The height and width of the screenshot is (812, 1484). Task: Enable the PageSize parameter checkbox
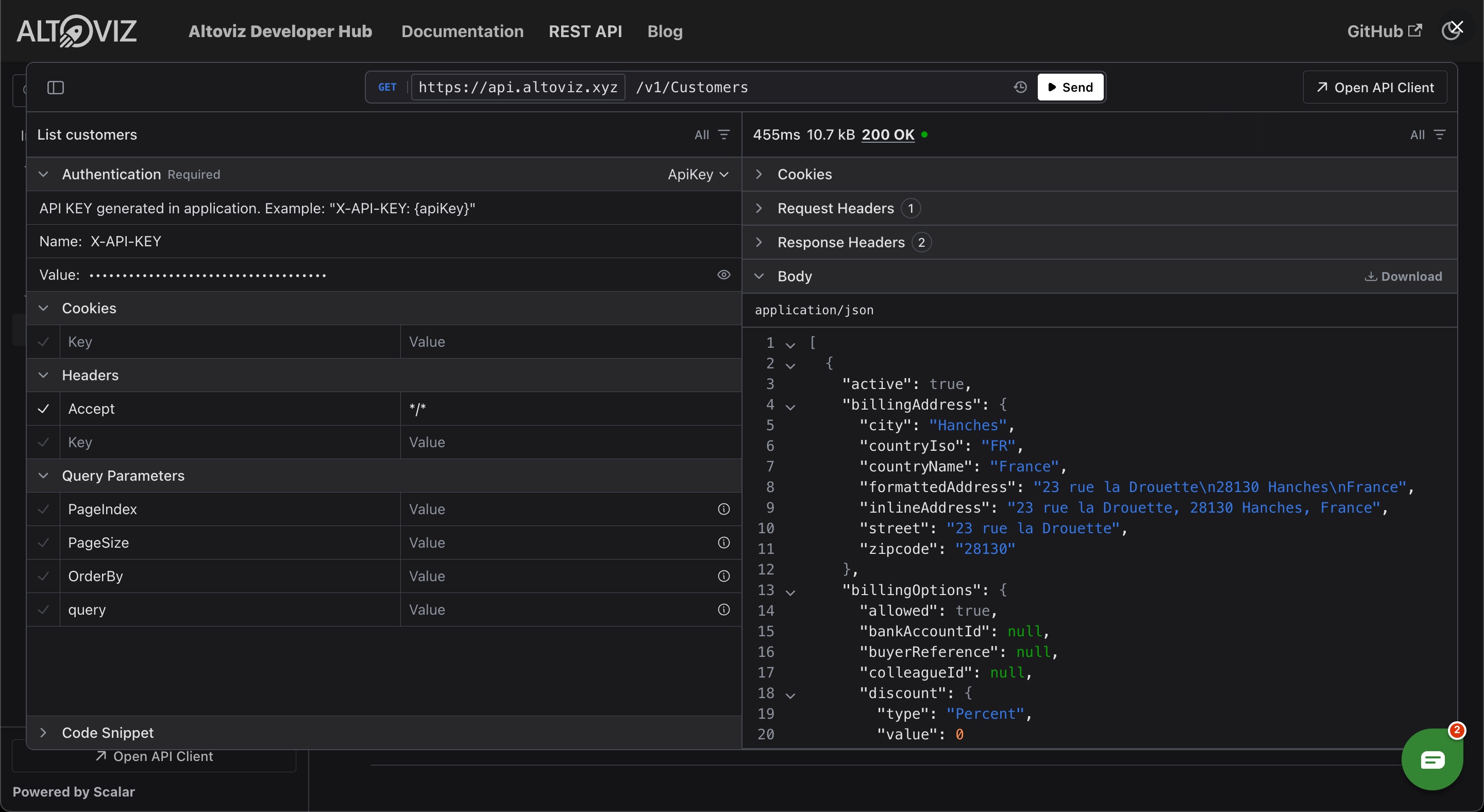click(x=43, y=543)
